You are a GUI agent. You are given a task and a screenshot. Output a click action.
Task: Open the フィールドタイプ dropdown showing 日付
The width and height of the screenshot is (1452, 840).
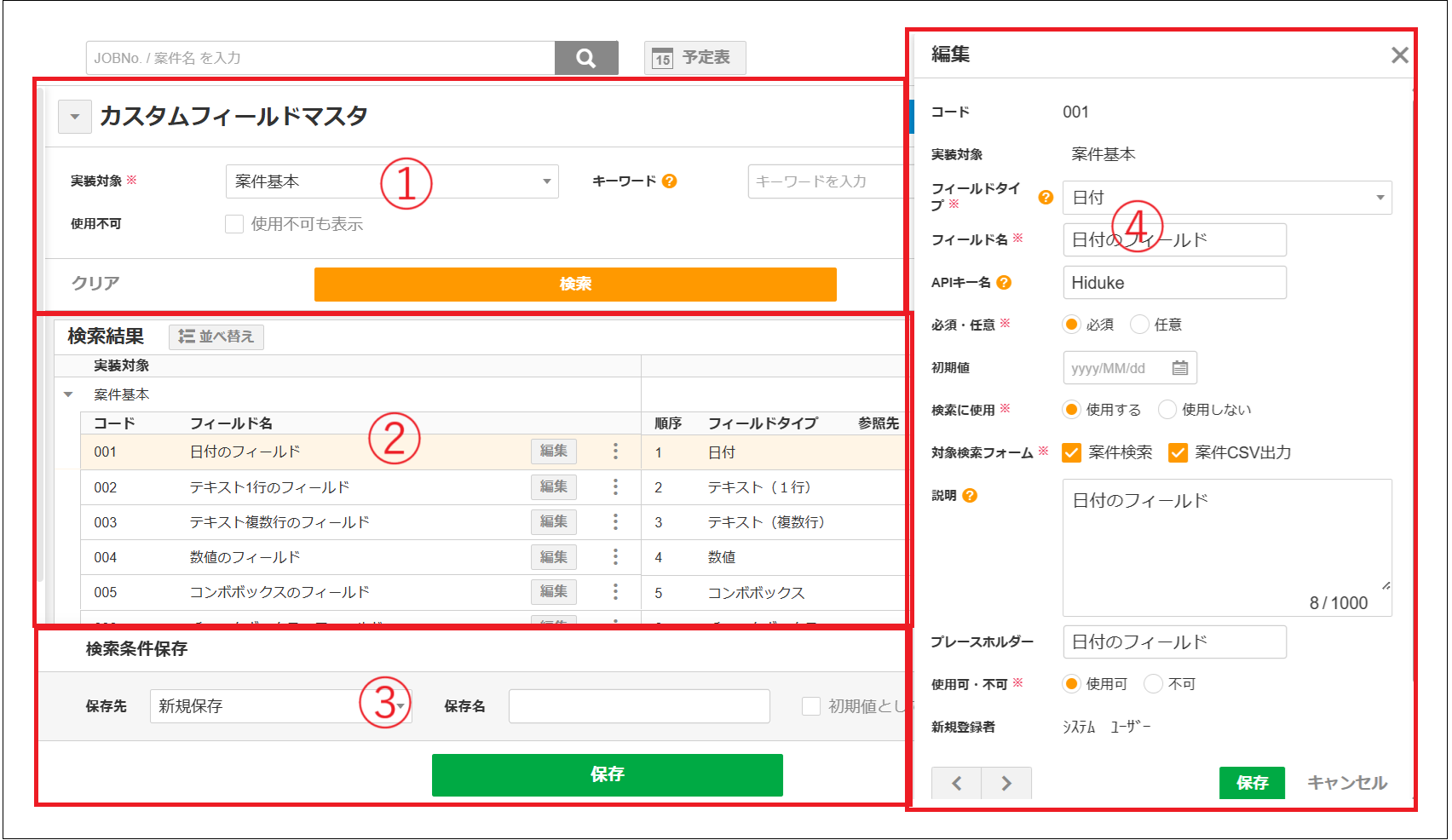click(1227, 198)
